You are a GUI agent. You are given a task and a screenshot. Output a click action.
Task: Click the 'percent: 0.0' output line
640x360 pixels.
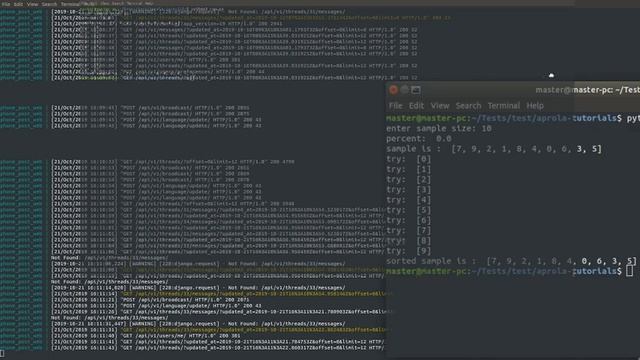tap(419, 139)
